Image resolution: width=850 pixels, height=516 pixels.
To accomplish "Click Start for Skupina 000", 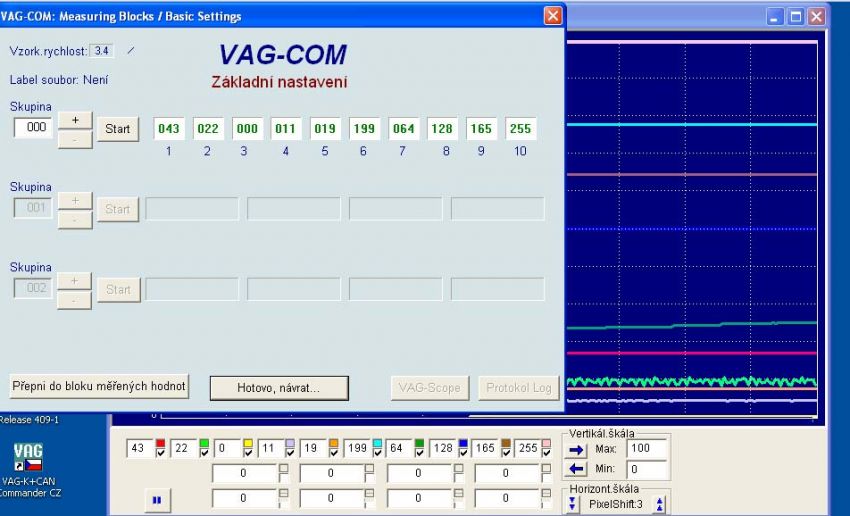I will pyautogui.click(x=117, y=129).
